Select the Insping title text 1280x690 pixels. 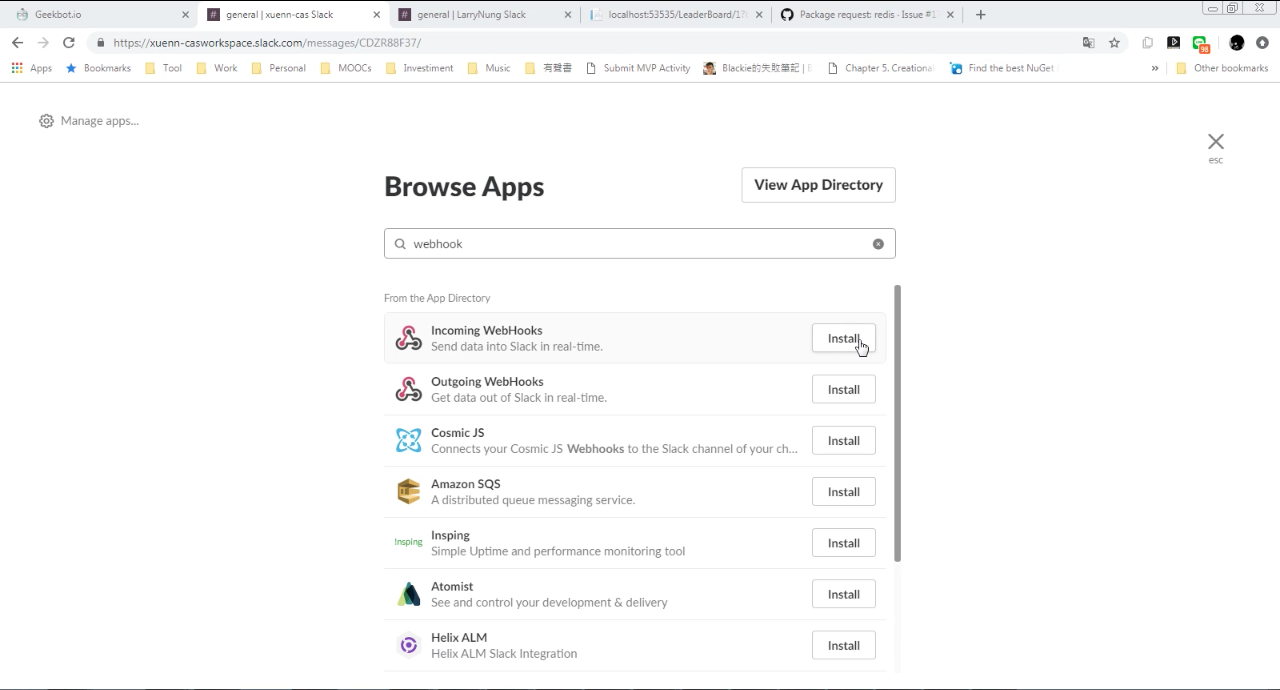(450, 535)
